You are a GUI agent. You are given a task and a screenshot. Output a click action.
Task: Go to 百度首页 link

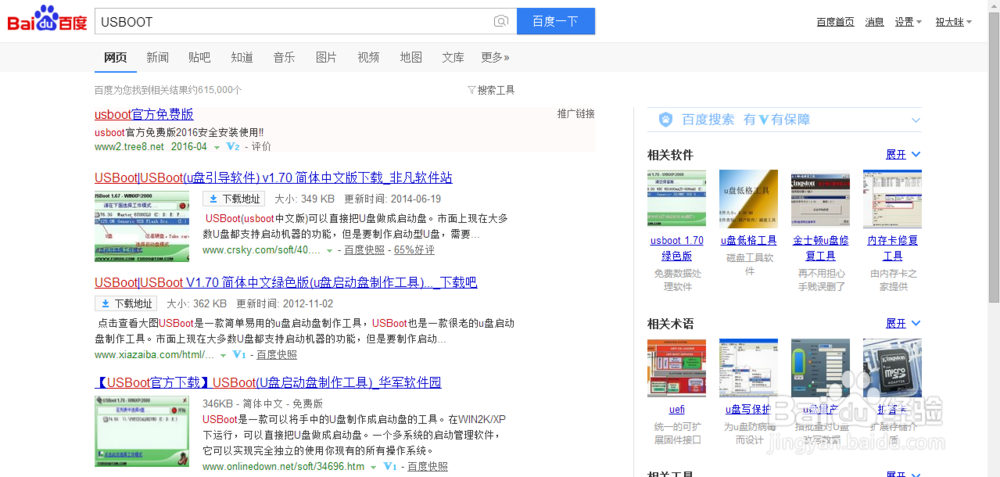835,22
